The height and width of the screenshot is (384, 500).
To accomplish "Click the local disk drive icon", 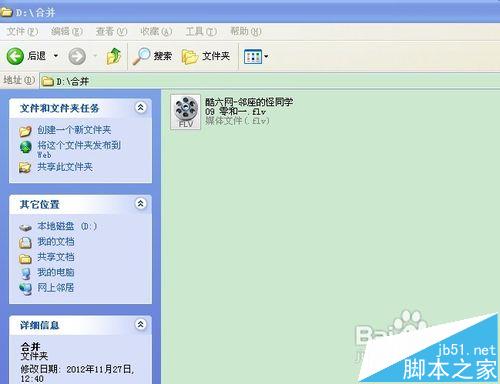I will pyautogui.click(x=25, y=228).
